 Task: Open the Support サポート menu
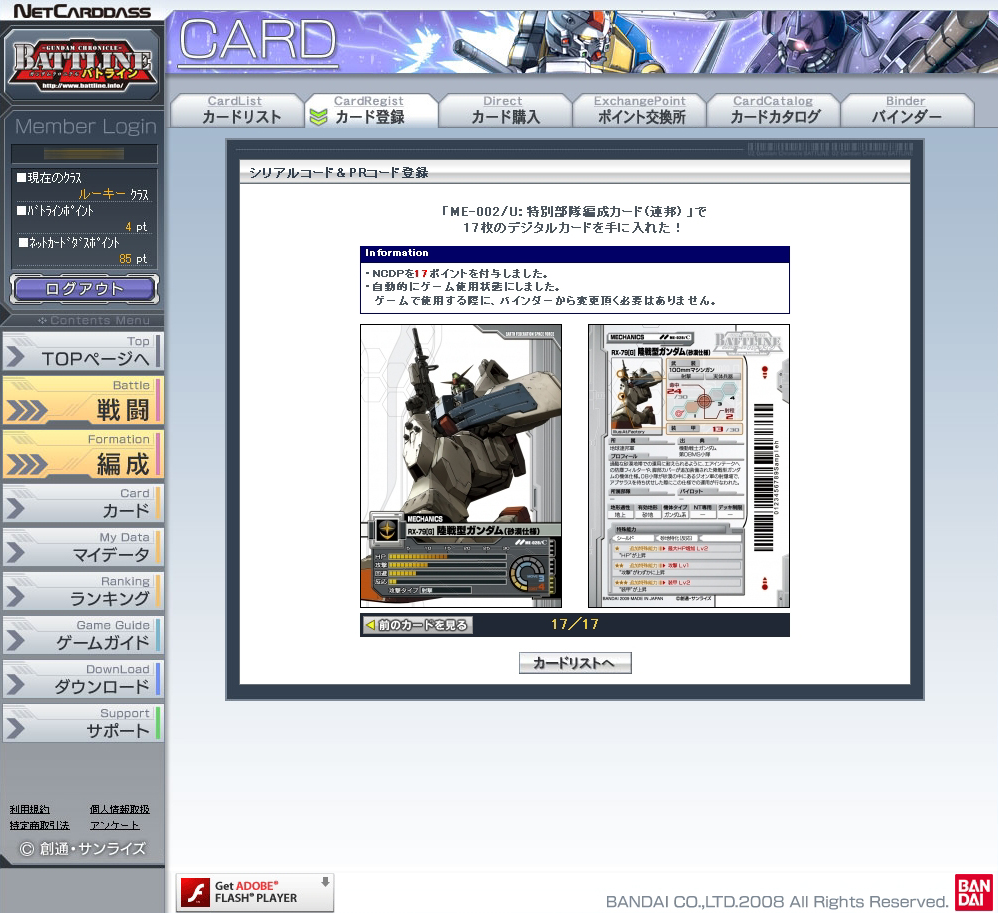coord(83,723)
